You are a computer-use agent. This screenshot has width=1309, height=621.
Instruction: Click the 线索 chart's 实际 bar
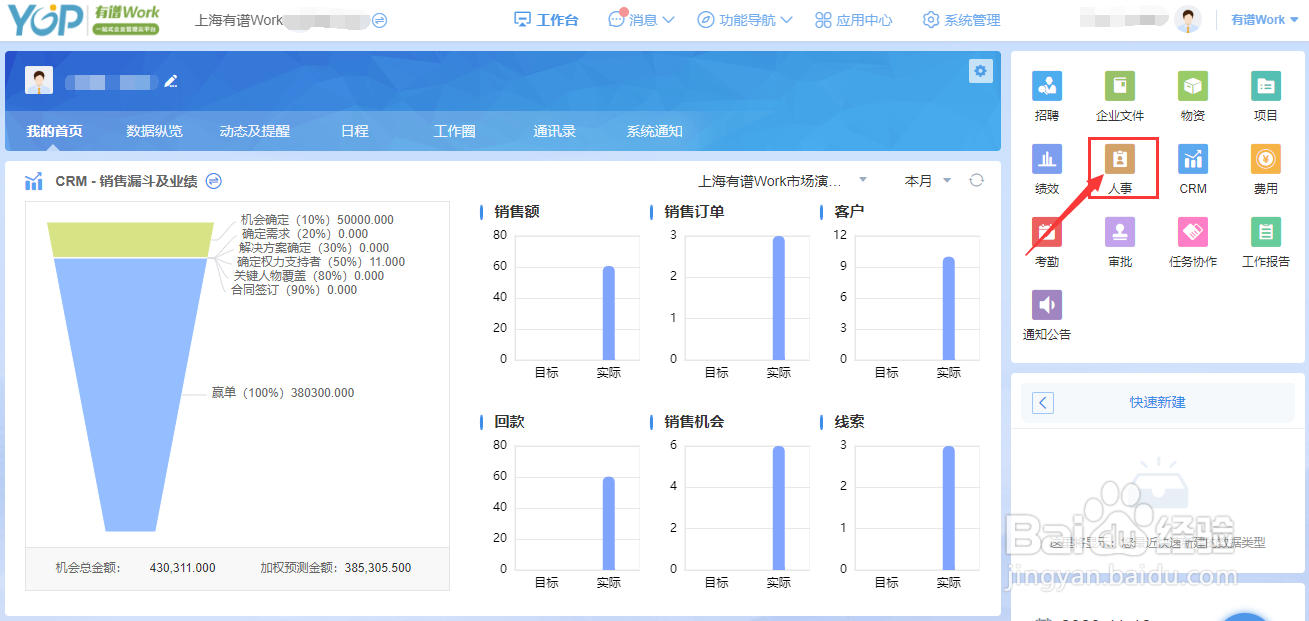click(x=948, y=508)
